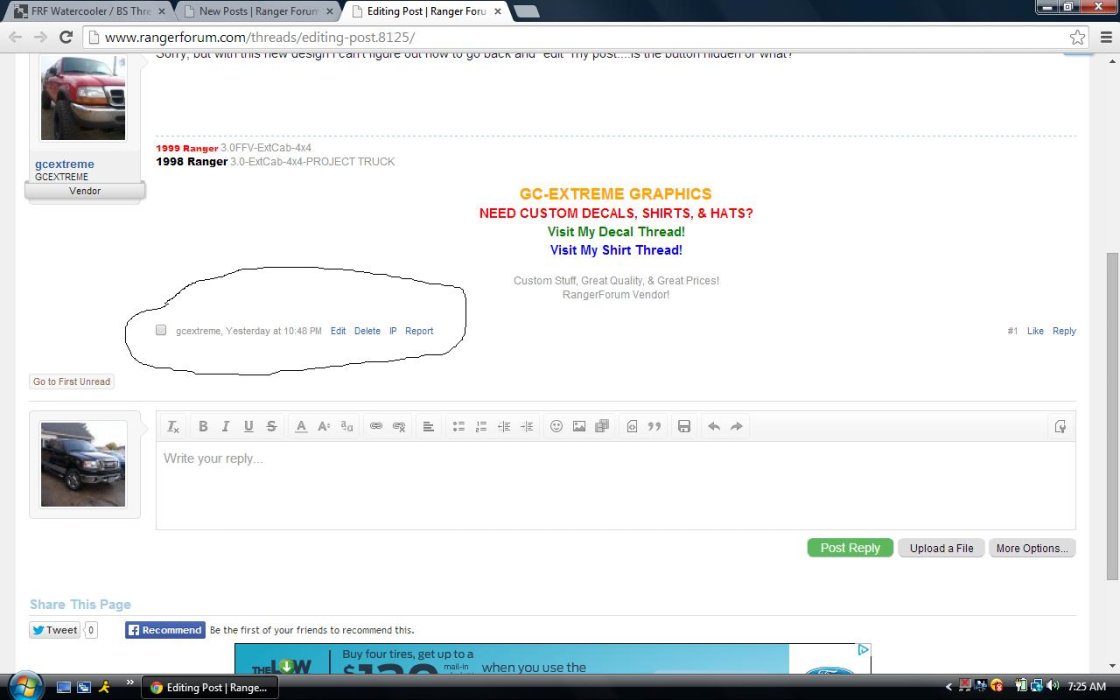Insert an image with the picture icon
The width and height of the screenshot is (1120, 700).
point(579,426)
